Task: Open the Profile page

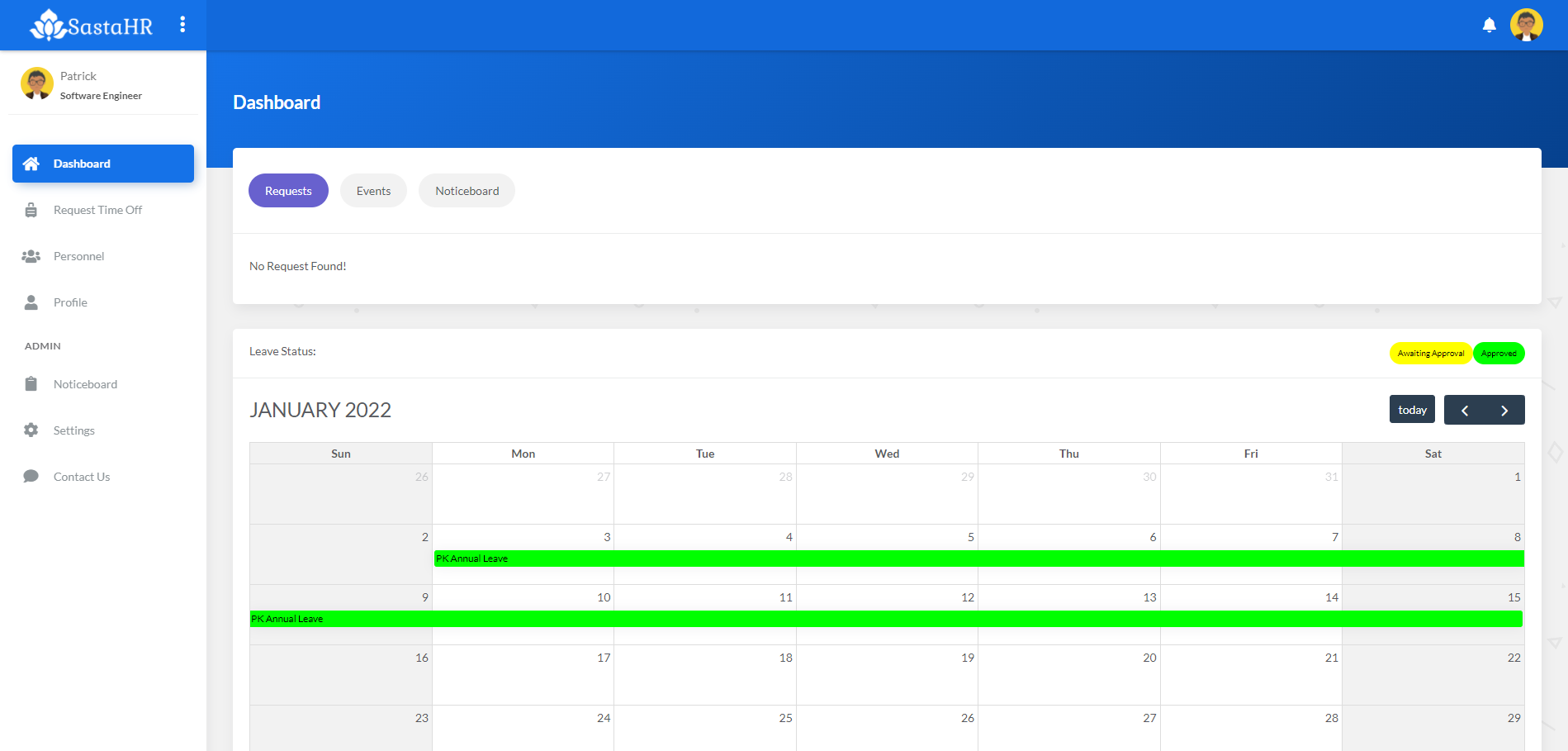Action: pos(103,302)
